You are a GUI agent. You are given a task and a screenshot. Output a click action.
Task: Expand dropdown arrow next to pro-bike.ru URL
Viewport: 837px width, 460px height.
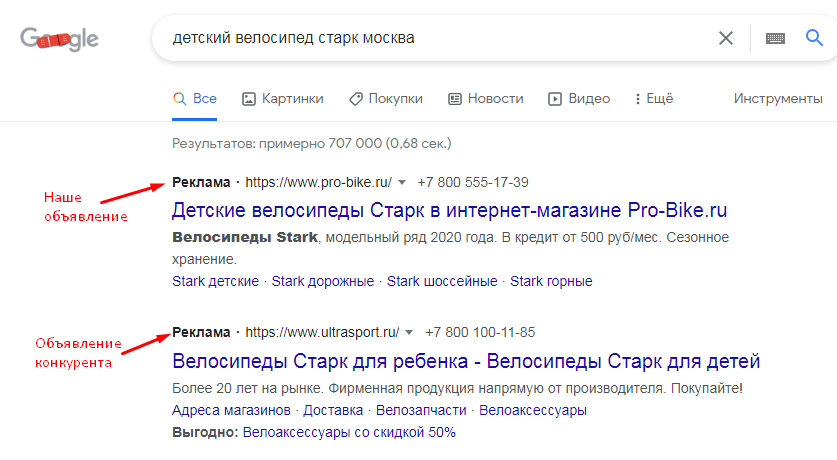[x=402, y=183]
